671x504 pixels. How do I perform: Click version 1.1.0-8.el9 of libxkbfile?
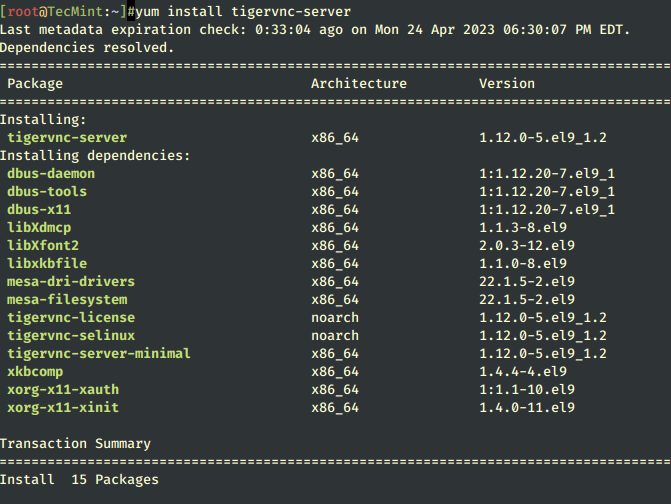(x=523, y=264)
